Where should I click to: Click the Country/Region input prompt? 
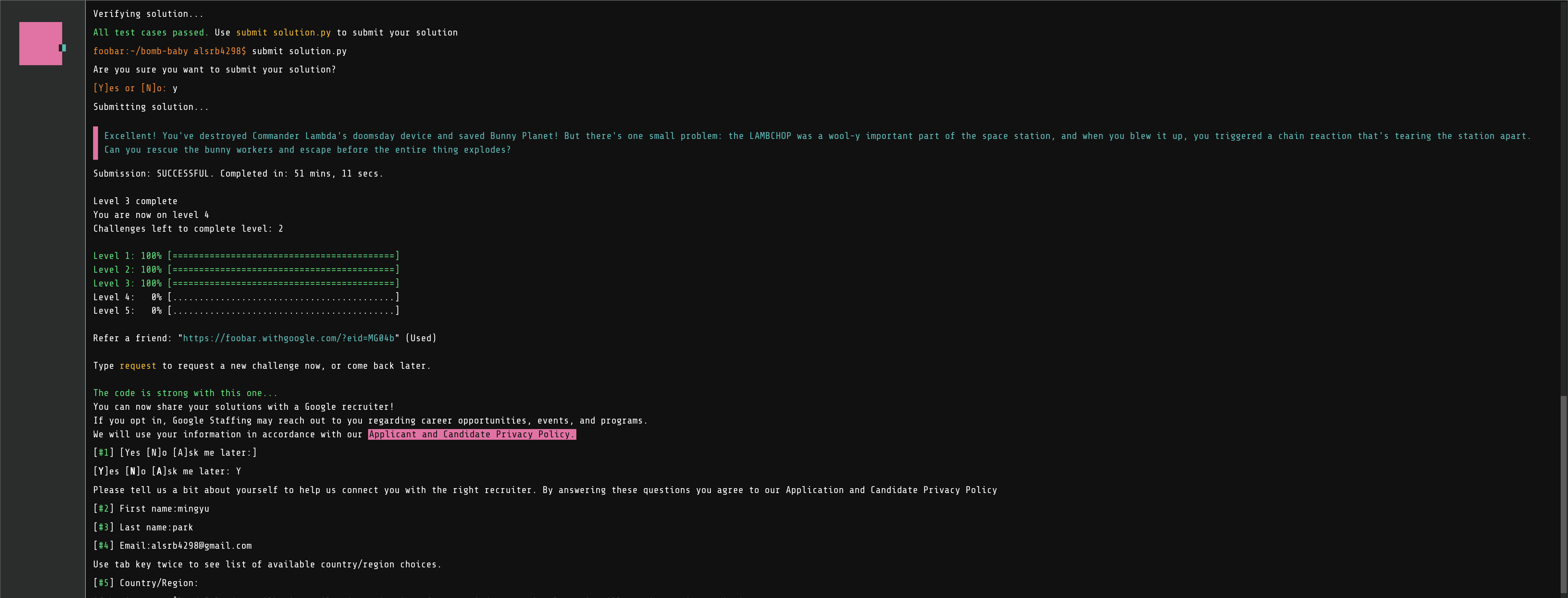158,583
